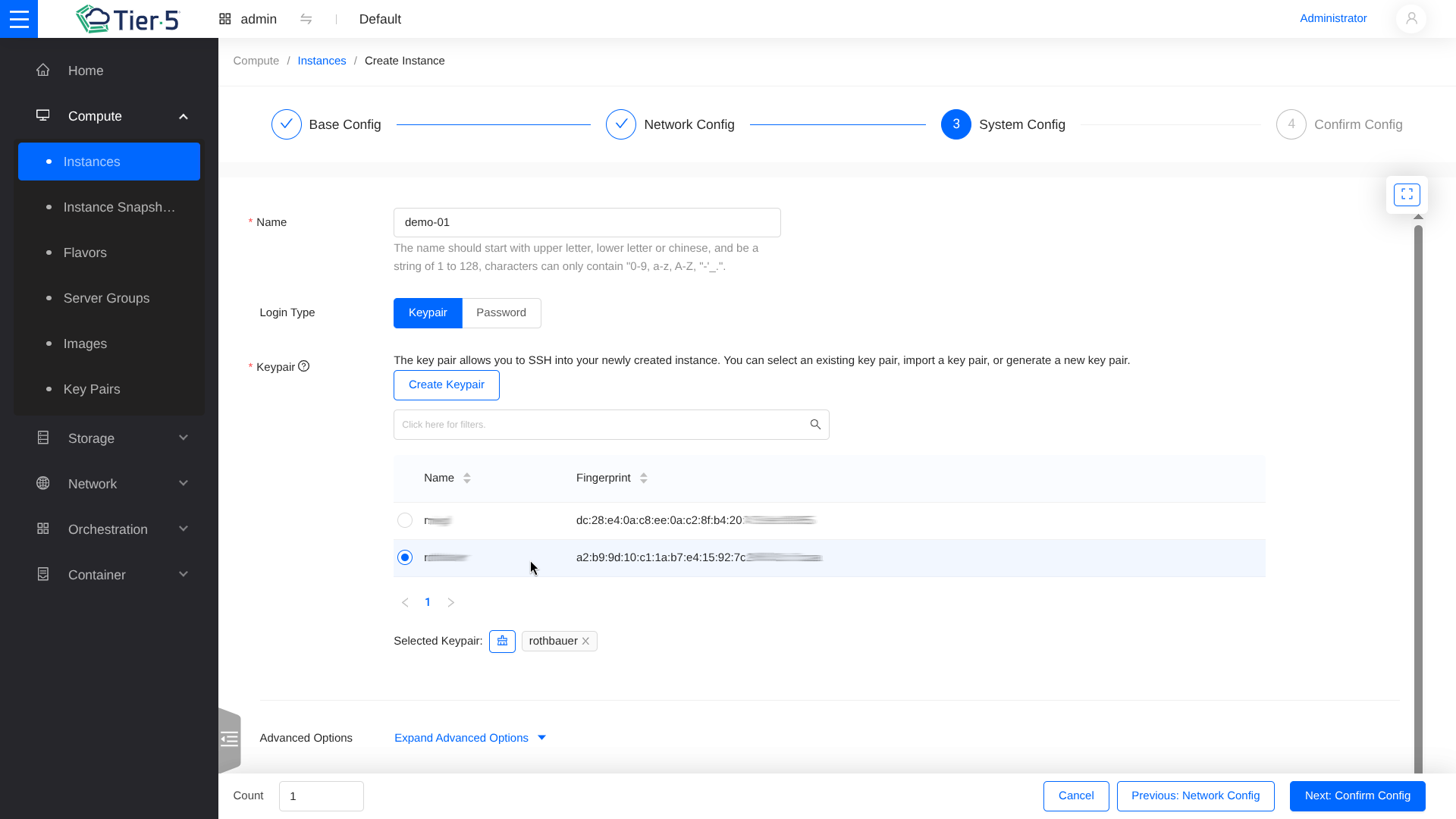
Task: Open Key Pairs in sidebar
Action: click(92, 389)
